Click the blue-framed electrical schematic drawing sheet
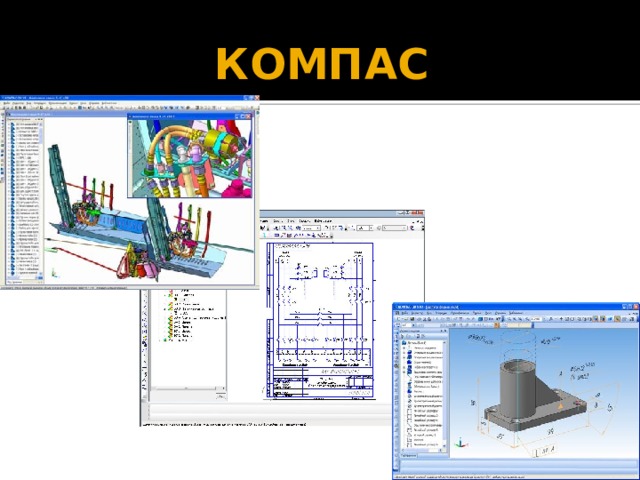The image size is (640, 480). point(320,320)
